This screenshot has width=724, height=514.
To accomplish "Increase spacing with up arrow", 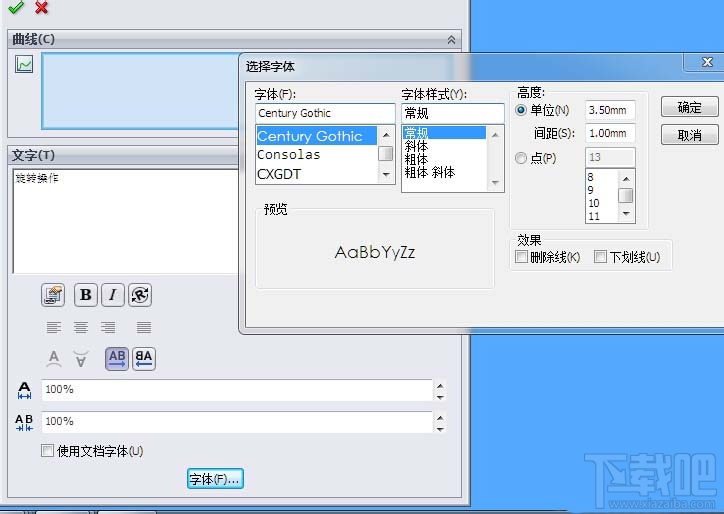I will (440, 417).
